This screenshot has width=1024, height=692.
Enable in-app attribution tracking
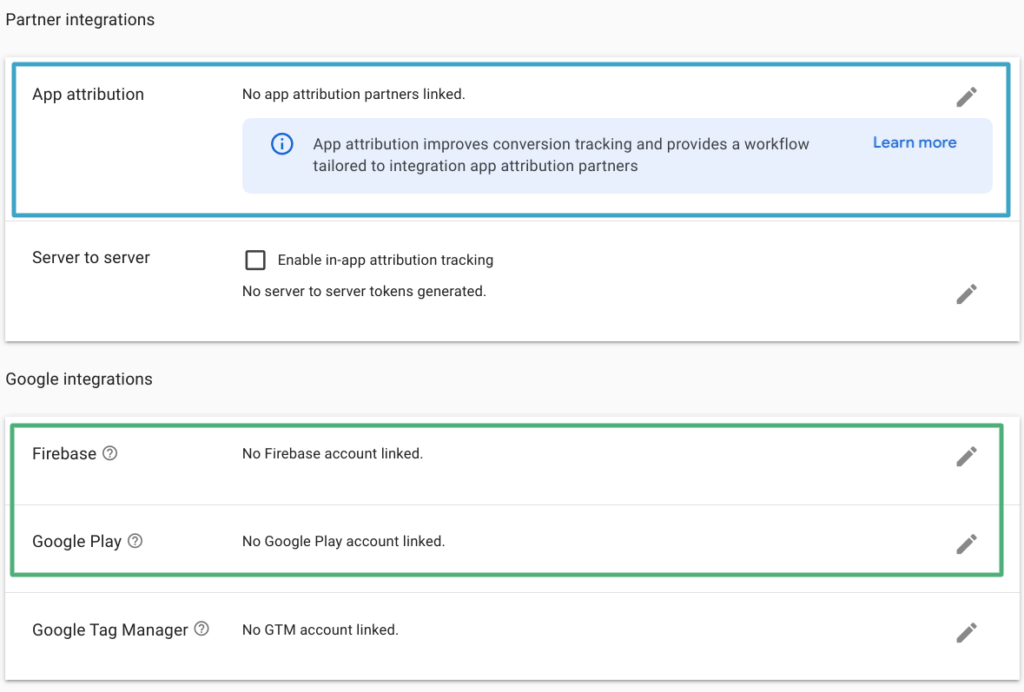(255, 259)
